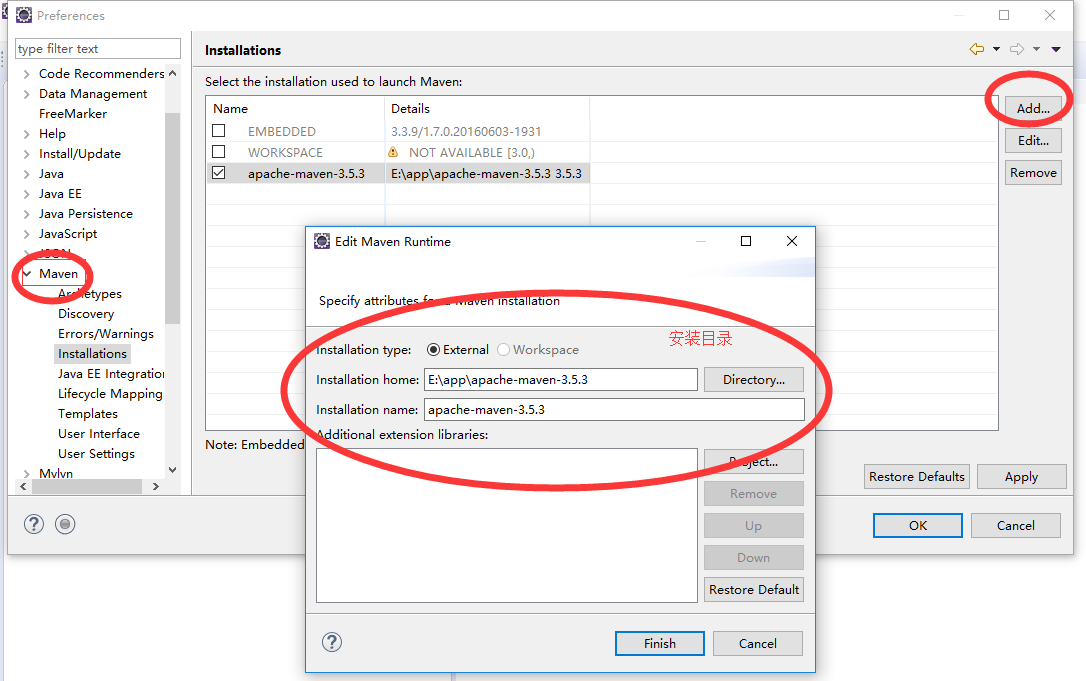Viewport: 1086px width, 681px height.
Task: Select E:\app\apache-maven-3.5.3 details cell
Action: point(487,173)
